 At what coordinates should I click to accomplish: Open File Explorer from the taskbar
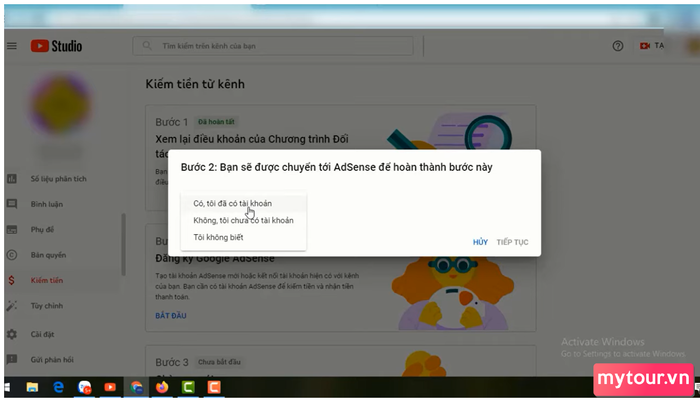(x=32, y=387)
